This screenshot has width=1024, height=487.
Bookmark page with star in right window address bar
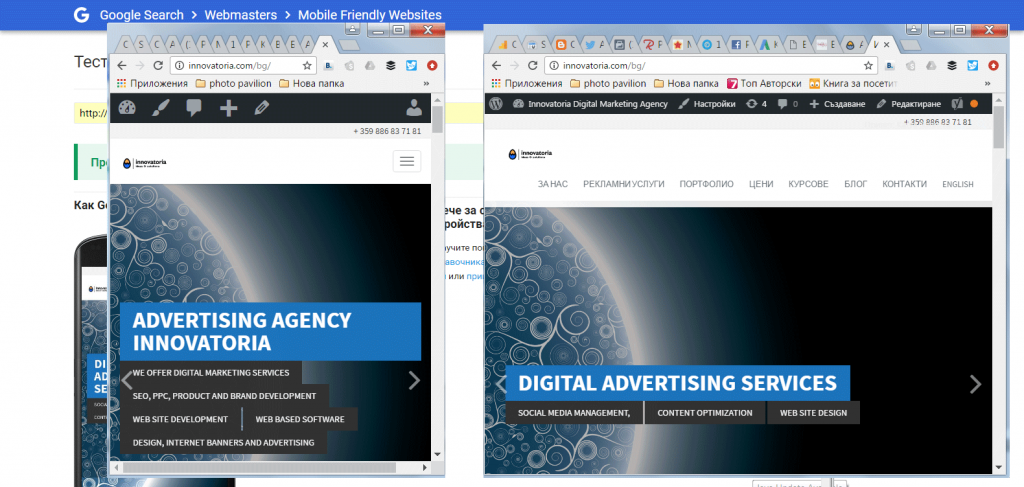pos(868,65)
